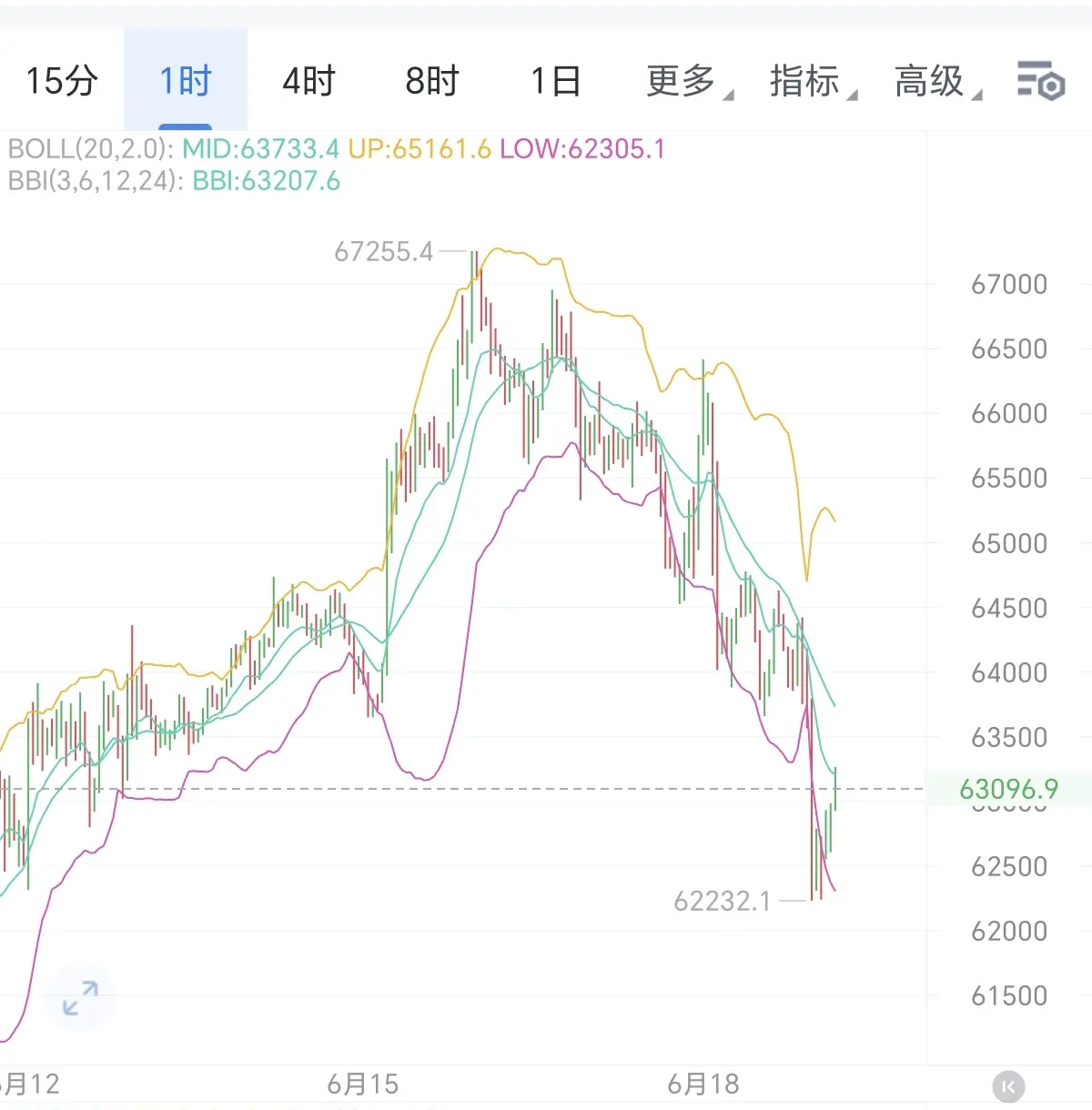This screenshot has height=1110, width=1092.
Task: Tap 62500 on price axis
Action: click(x=1009, y=867)
